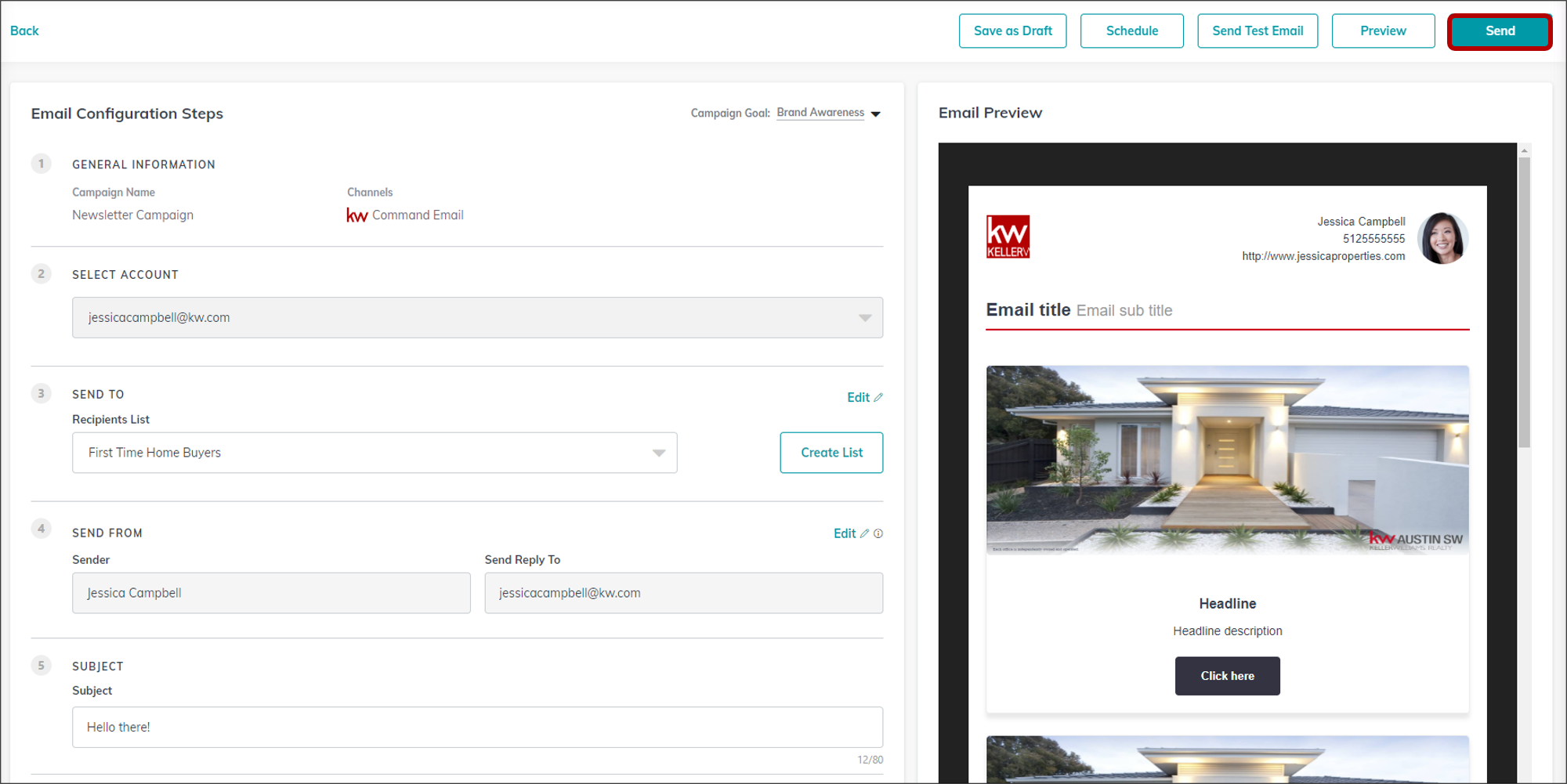Click the KW Command Email channel icon
This screenshot has width=1567, height=784.
(356, 215)
